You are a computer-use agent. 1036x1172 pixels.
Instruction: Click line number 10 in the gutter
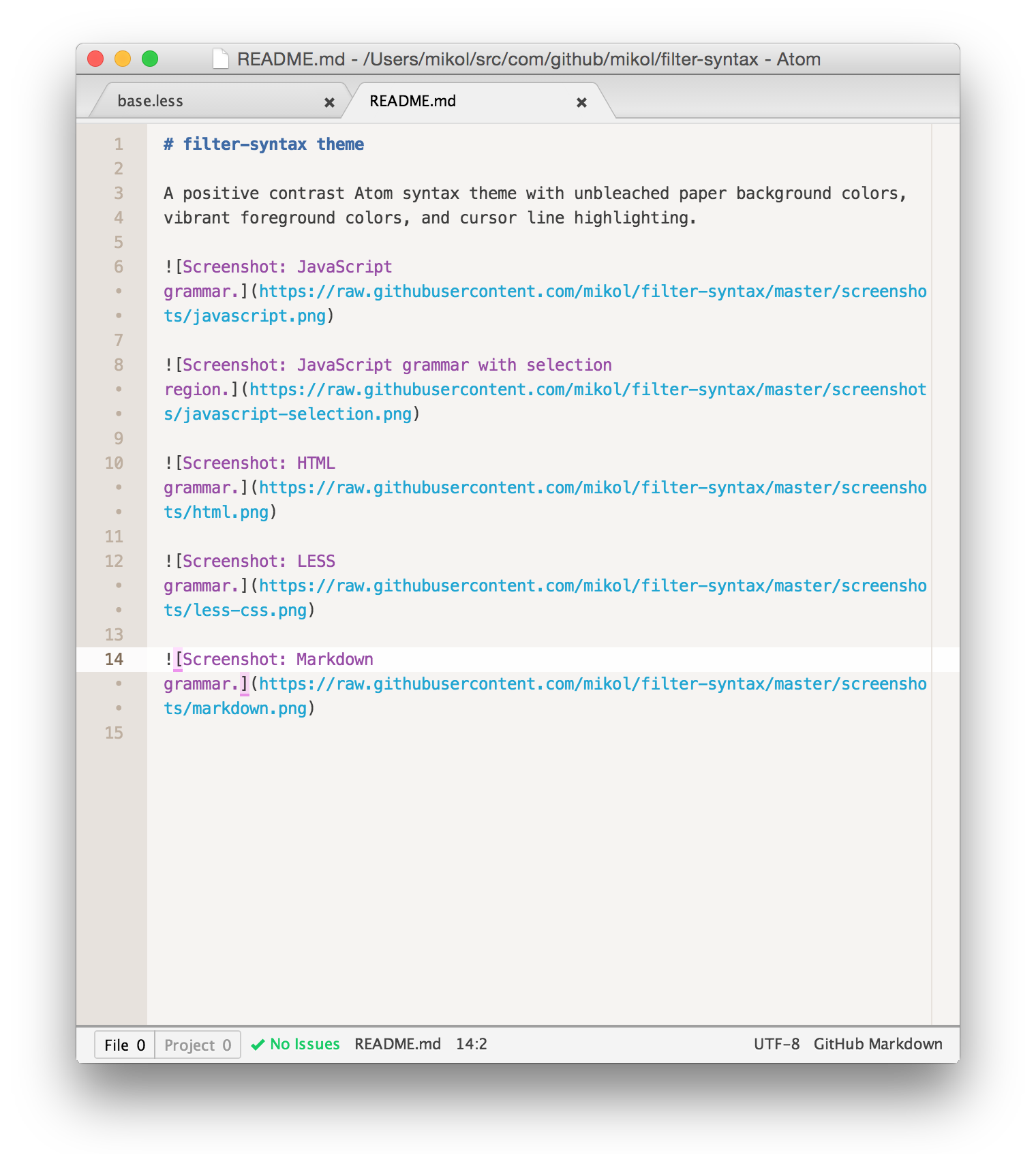pos(114,463)
